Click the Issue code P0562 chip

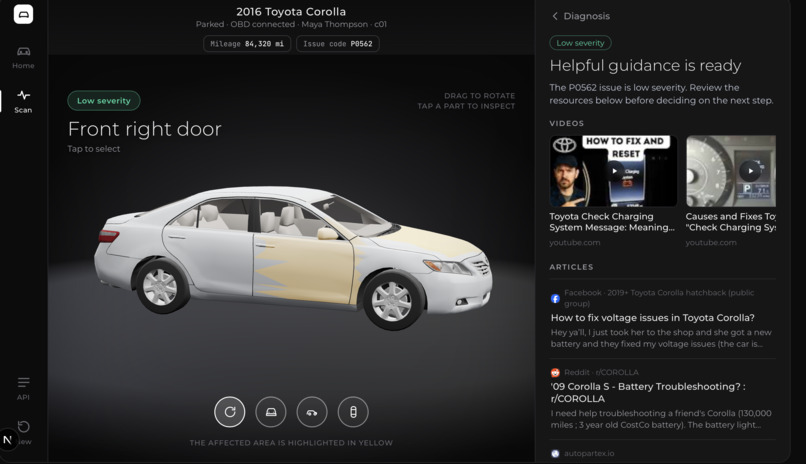[338, 44]
